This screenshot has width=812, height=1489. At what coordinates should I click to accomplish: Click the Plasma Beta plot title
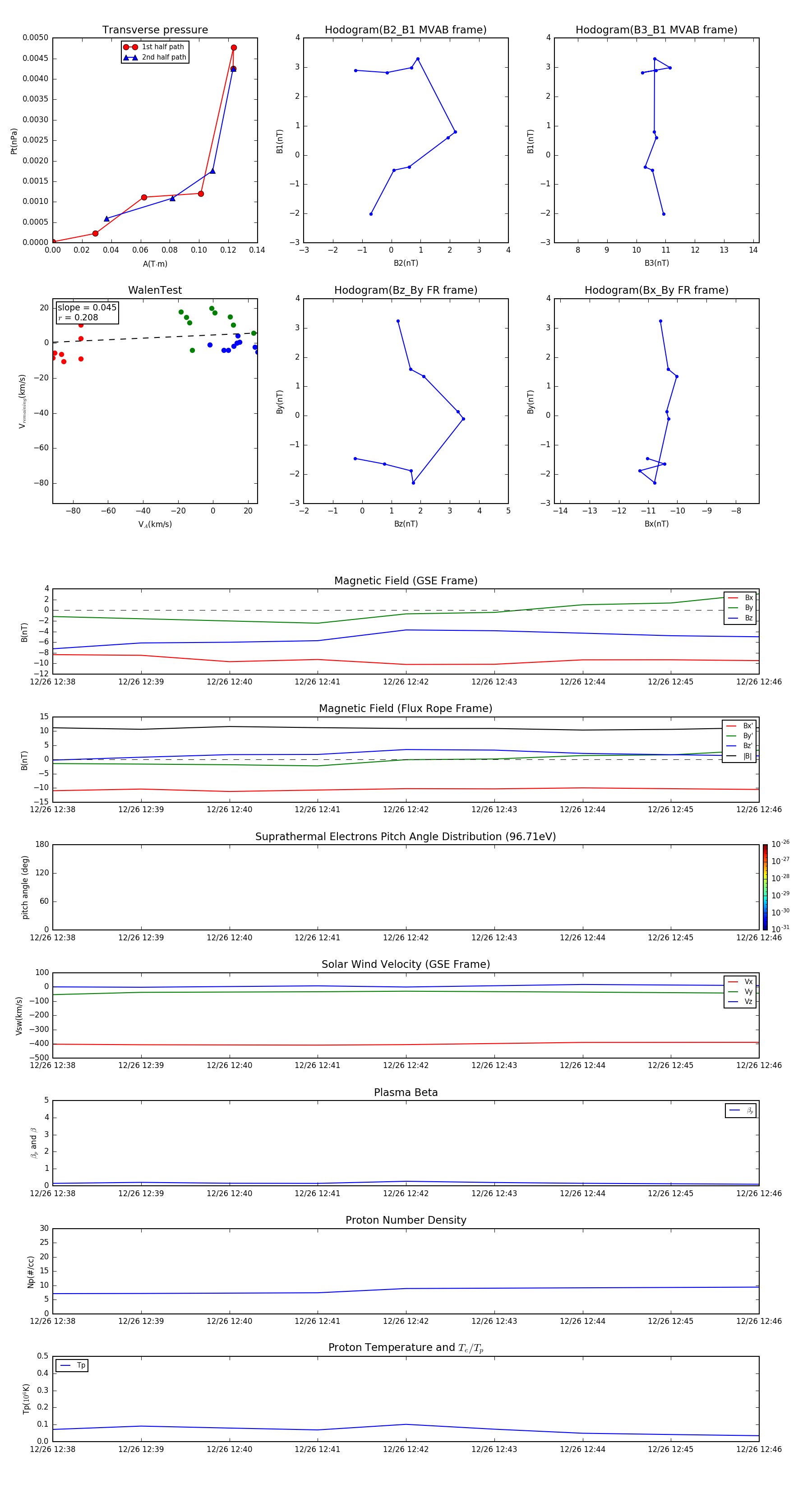pyautogui.click(x=406, y=1092)
